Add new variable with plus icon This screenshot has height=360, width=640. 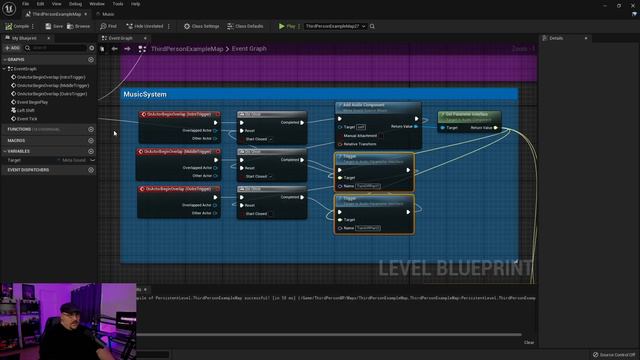(x=91, y=151)
